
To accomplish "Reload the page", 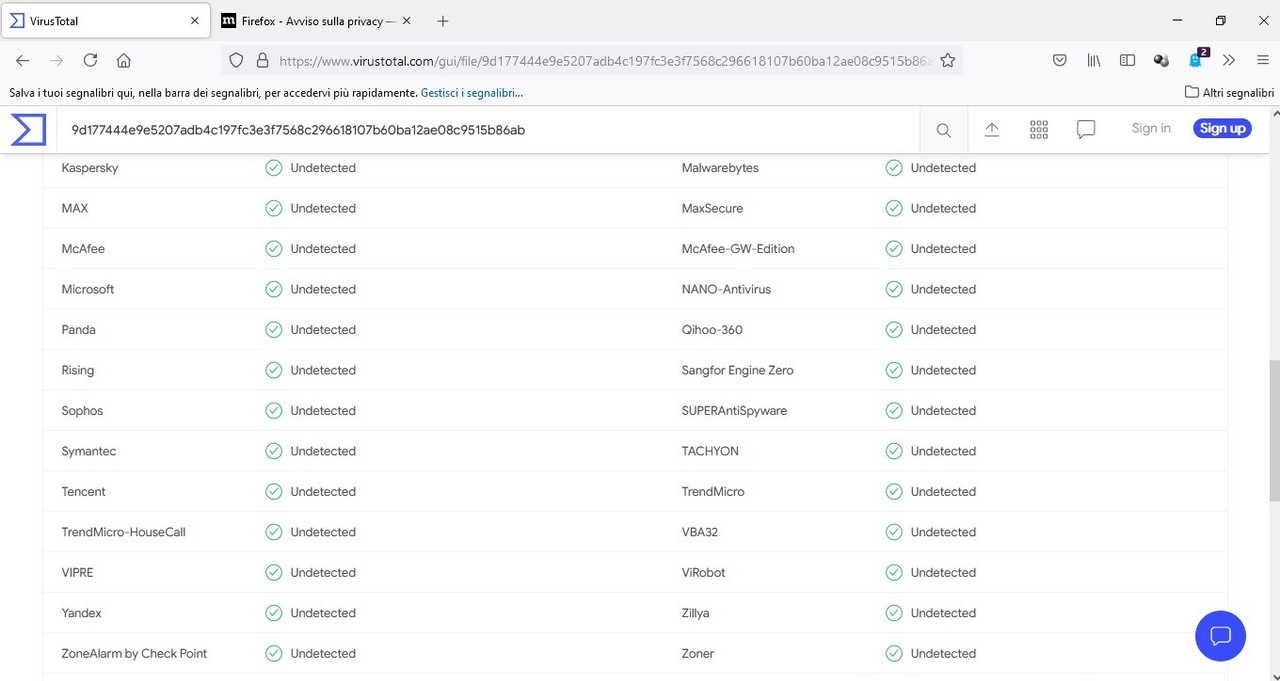I will (90, 60).
